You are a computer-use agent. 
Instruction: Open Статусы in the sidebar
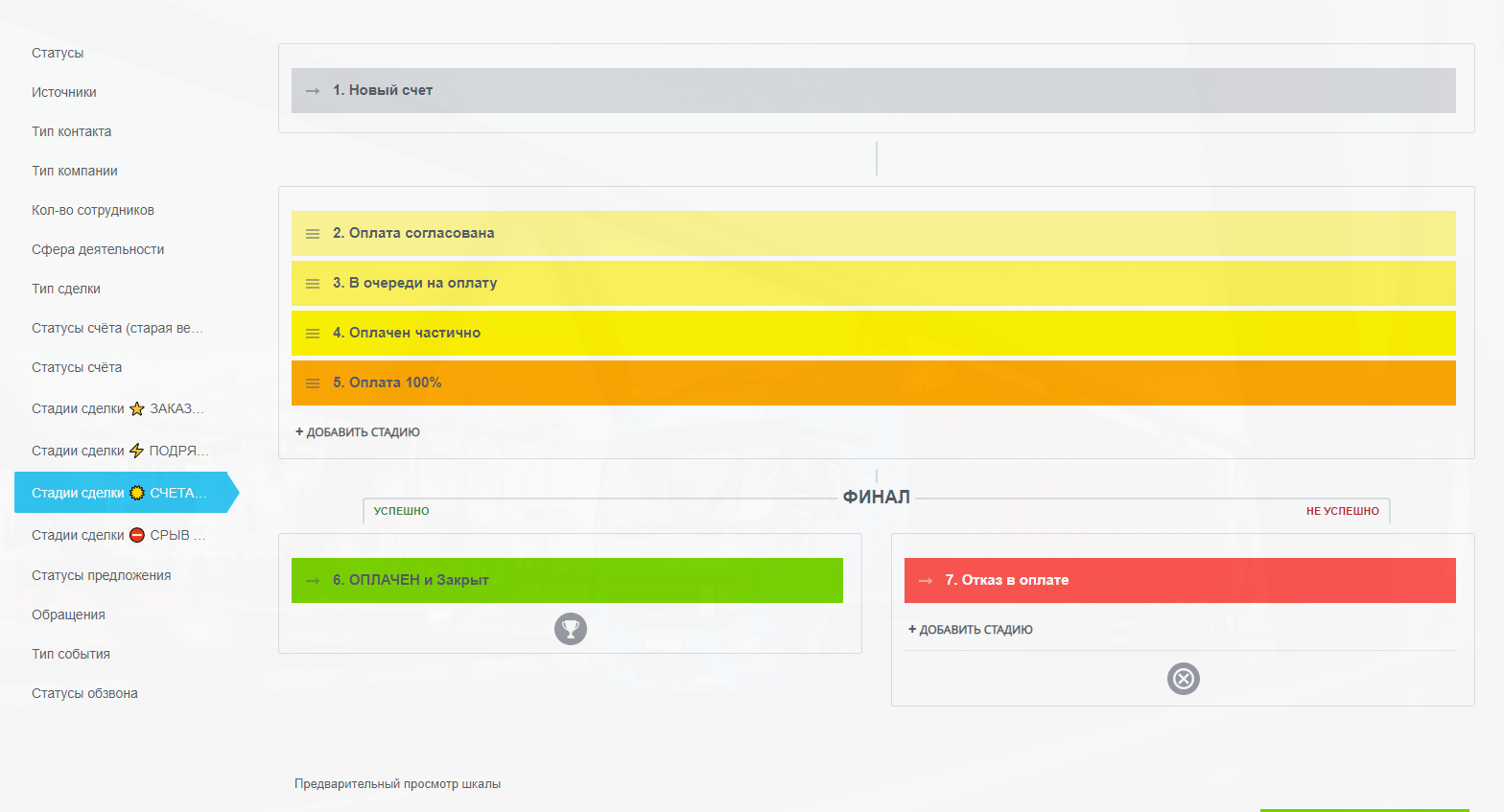tap(58, 53)
